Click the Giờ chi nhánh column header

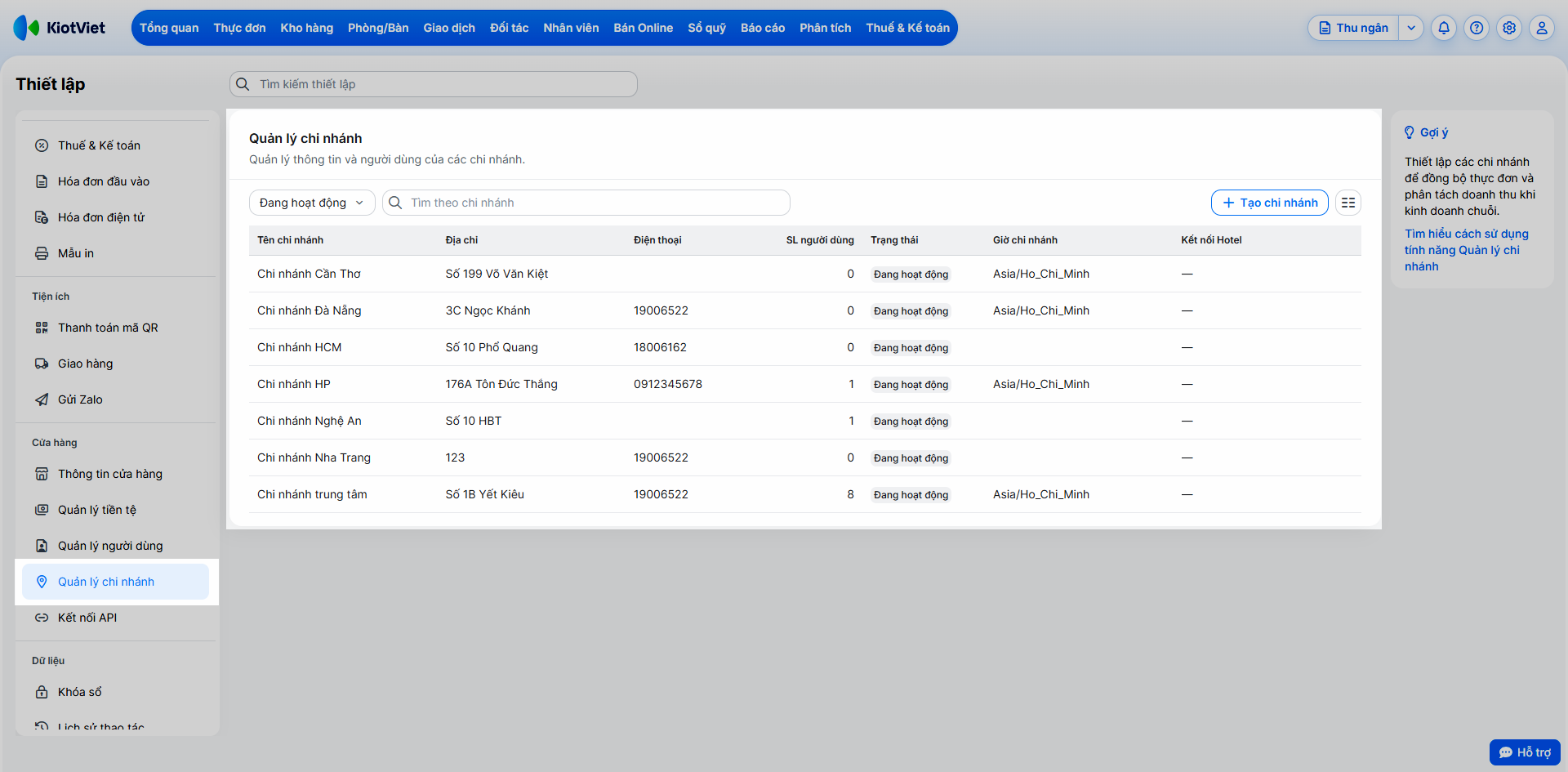click(1025, 240)
